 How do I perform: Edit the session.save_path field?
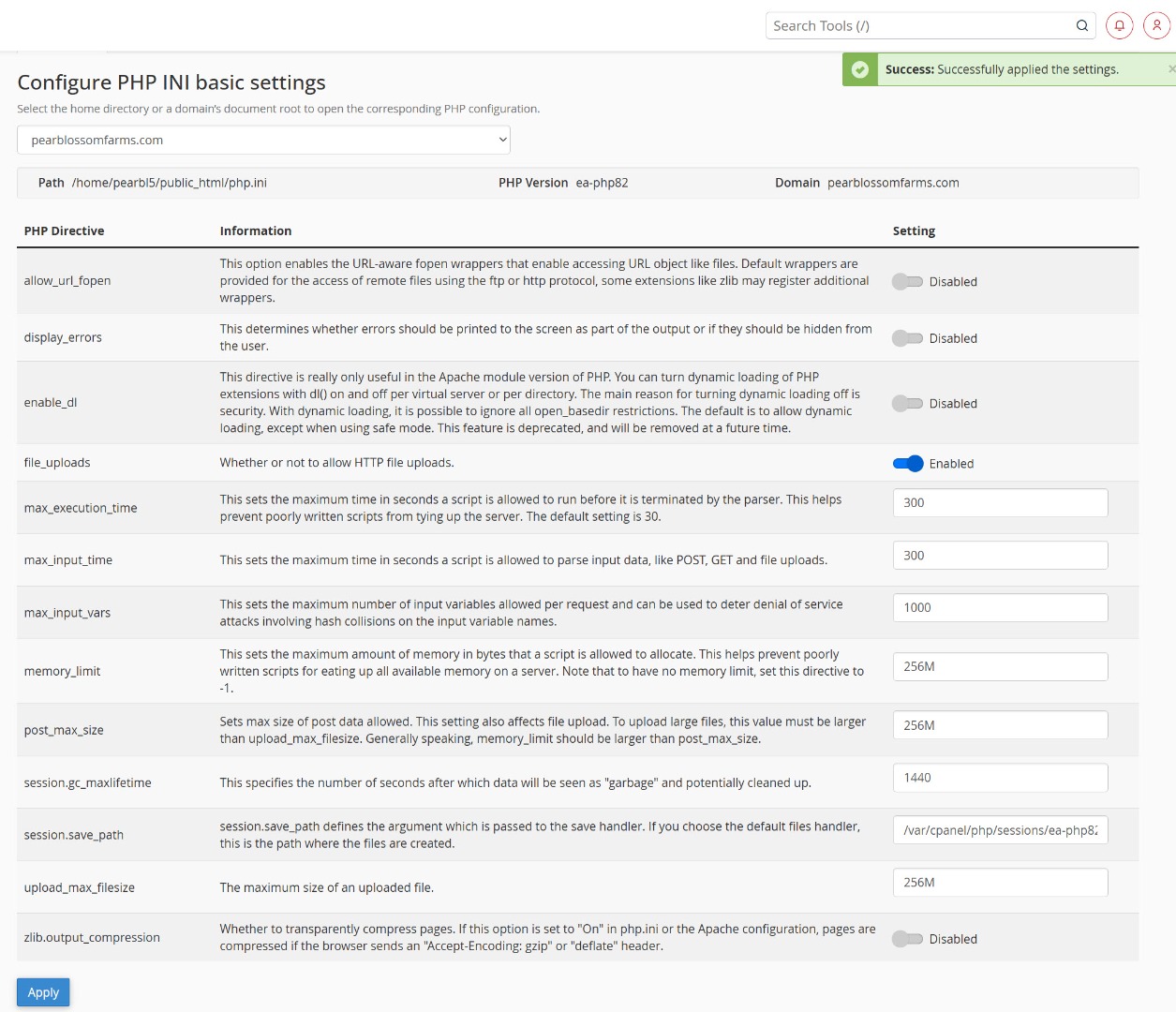click(x=1000, y=830)
